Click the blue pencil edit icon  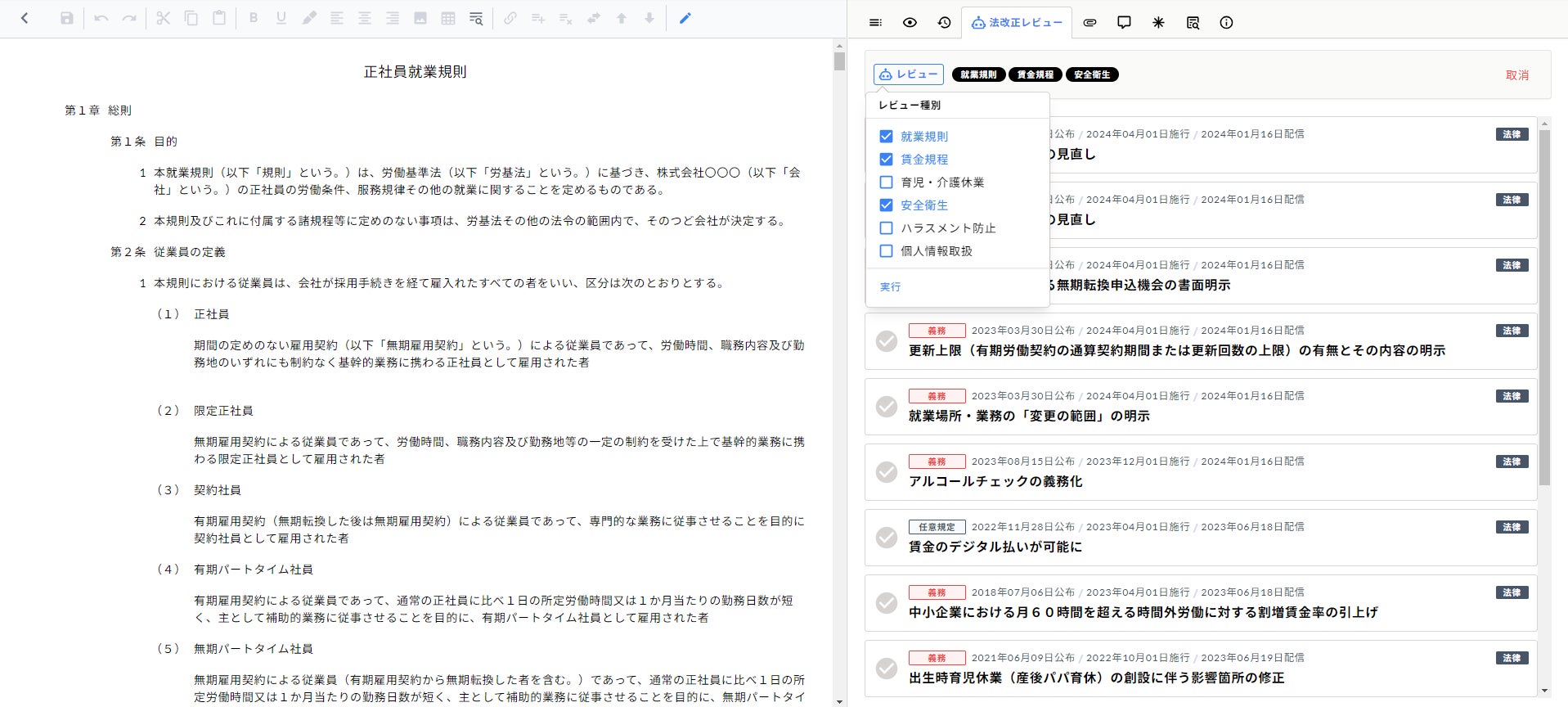[x=685, y=18]
